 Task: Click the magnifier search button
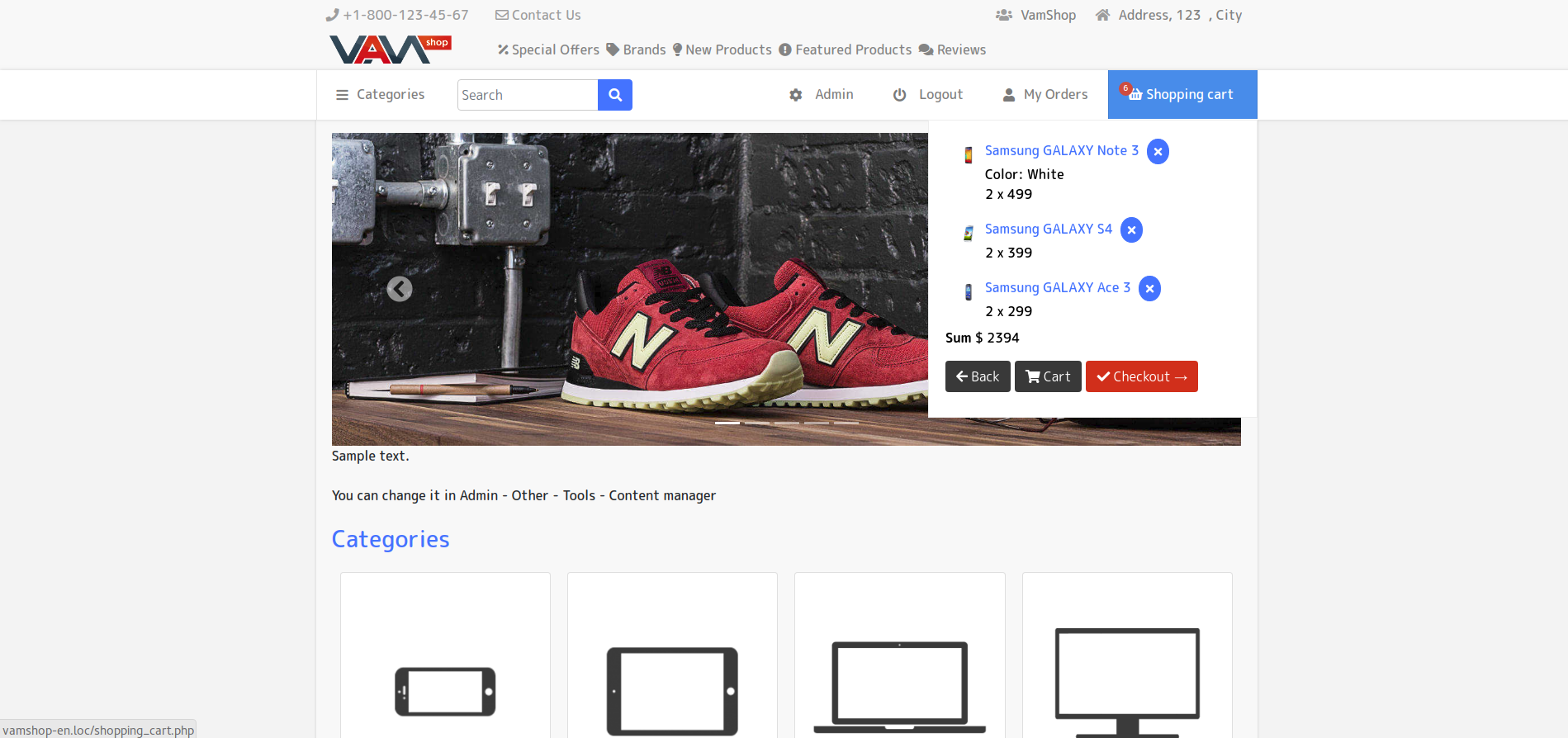pos(614,95)
